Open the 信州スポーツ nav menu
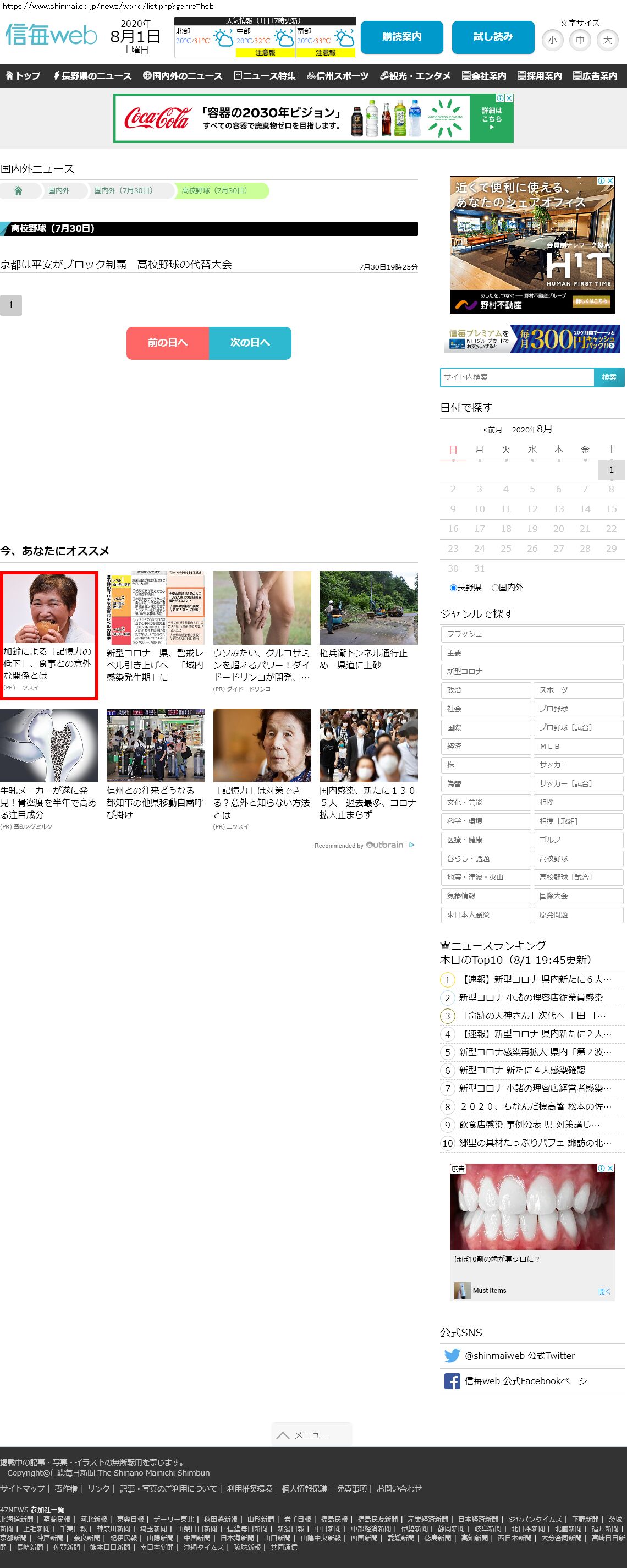 (337, 76)
